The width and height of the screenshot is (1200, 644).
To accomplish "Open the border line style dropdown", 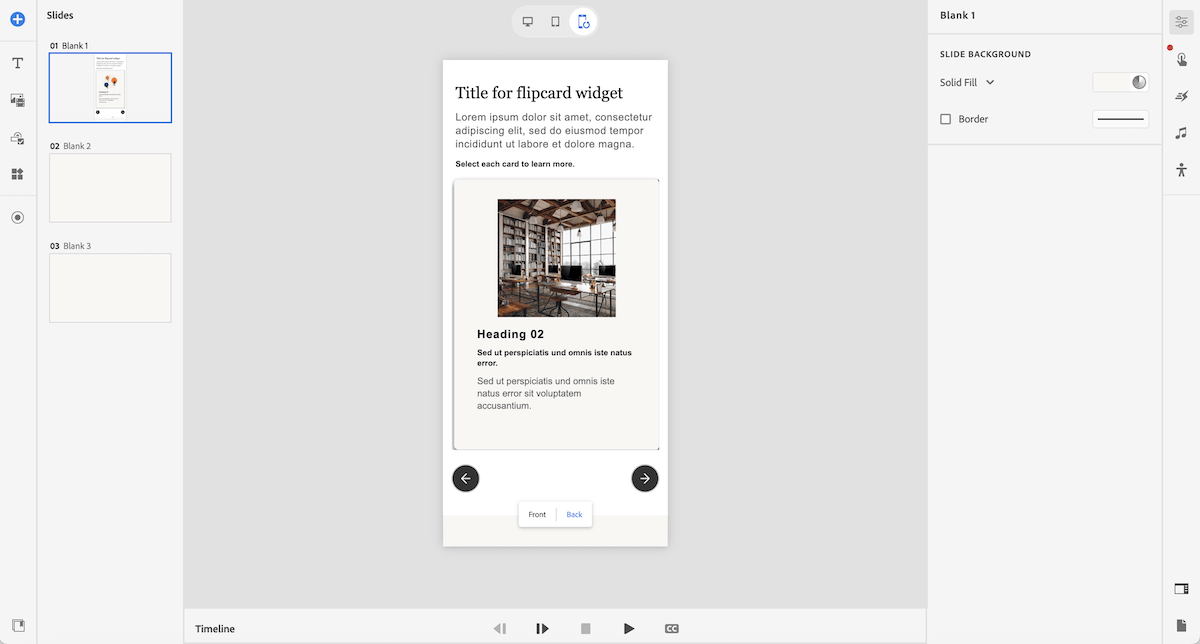I will click(1120, 119).
